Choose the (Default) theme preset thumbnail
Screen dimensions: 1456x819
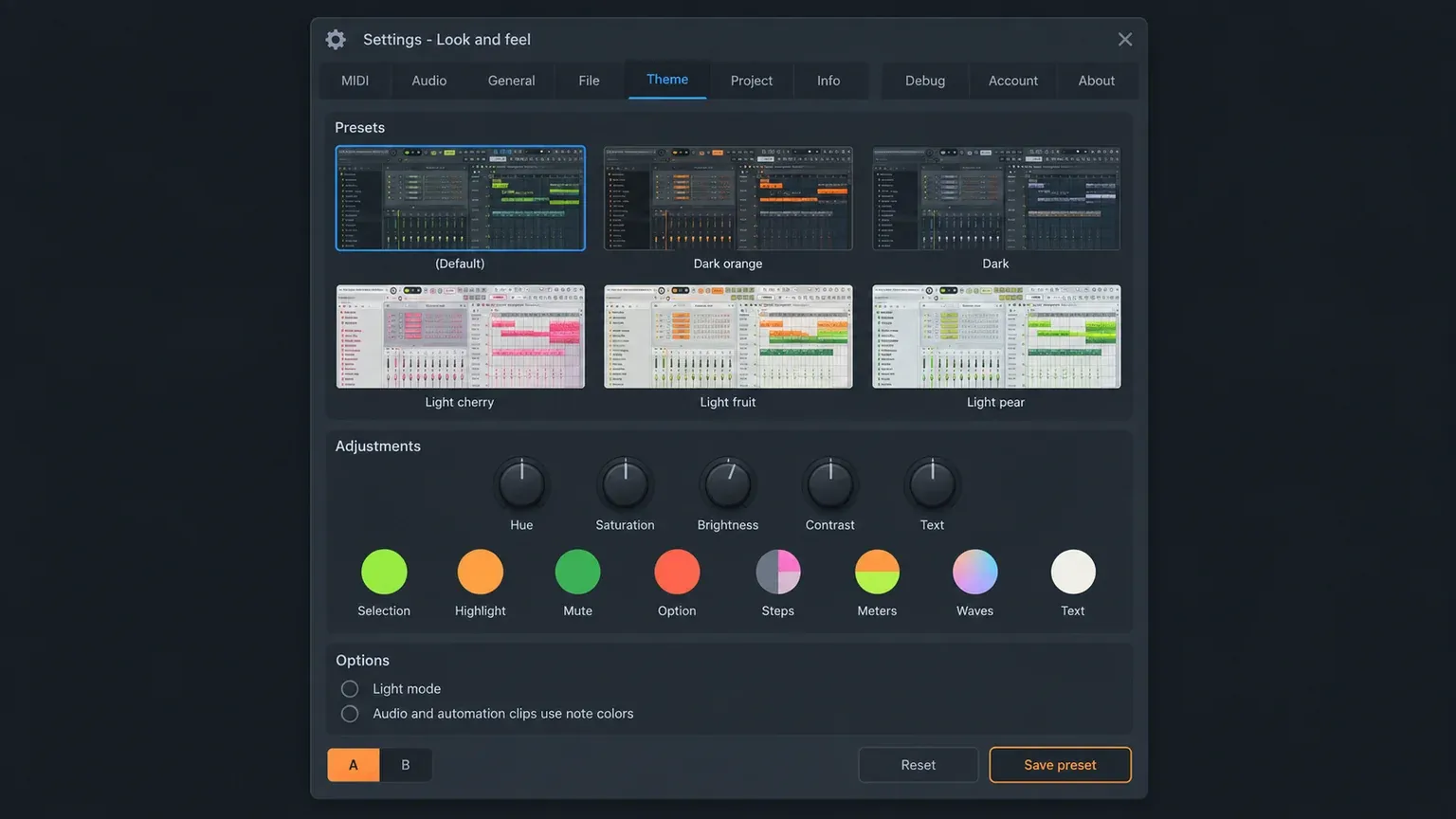coord(460,198)
